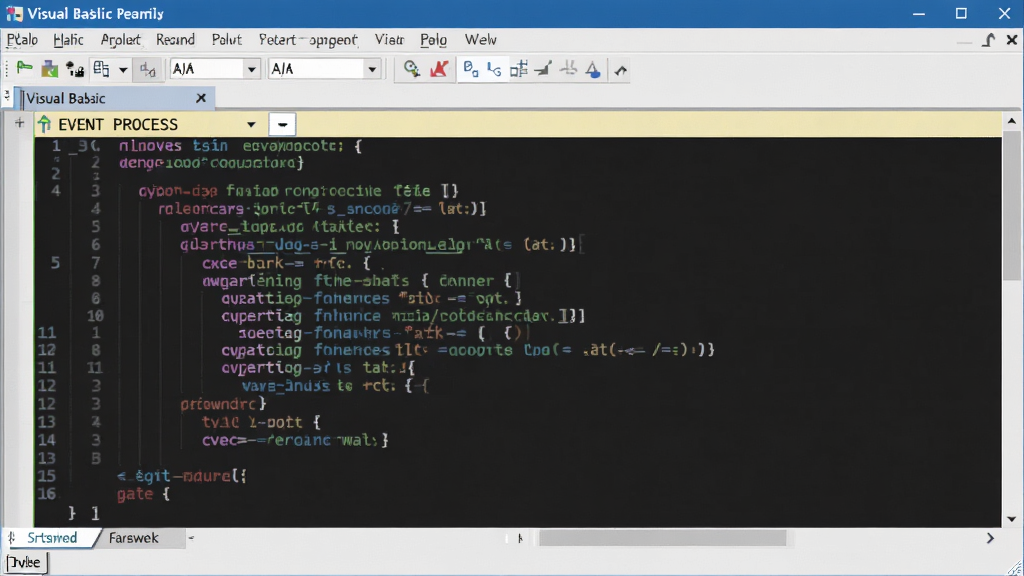The height and width of the screenshot is (576, 1024).
Task: Open the Petart-opngent menu
Action: (308, 40)
